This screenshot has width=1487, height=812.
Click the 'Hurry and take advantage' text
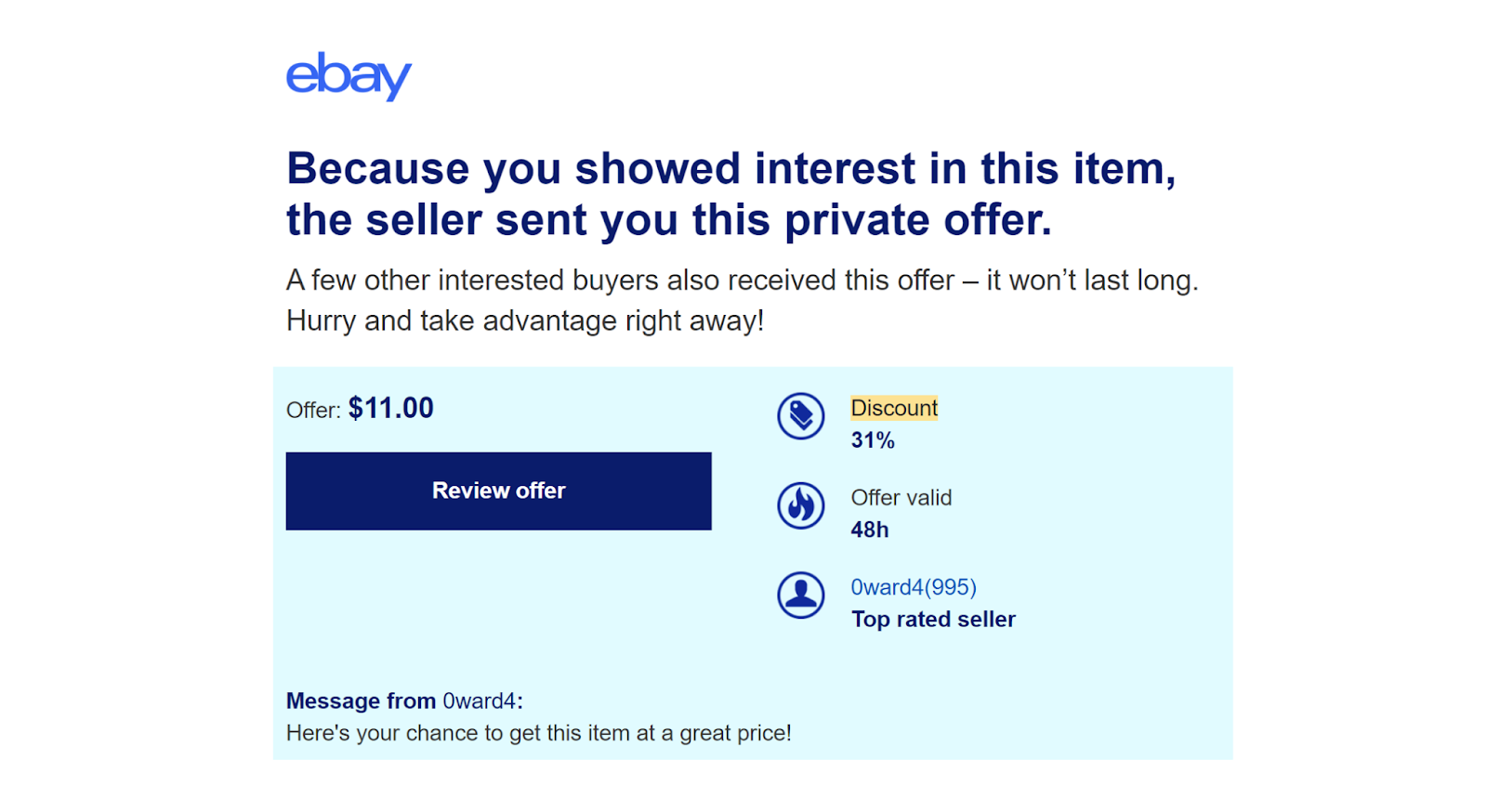click(x=525, y=321)
